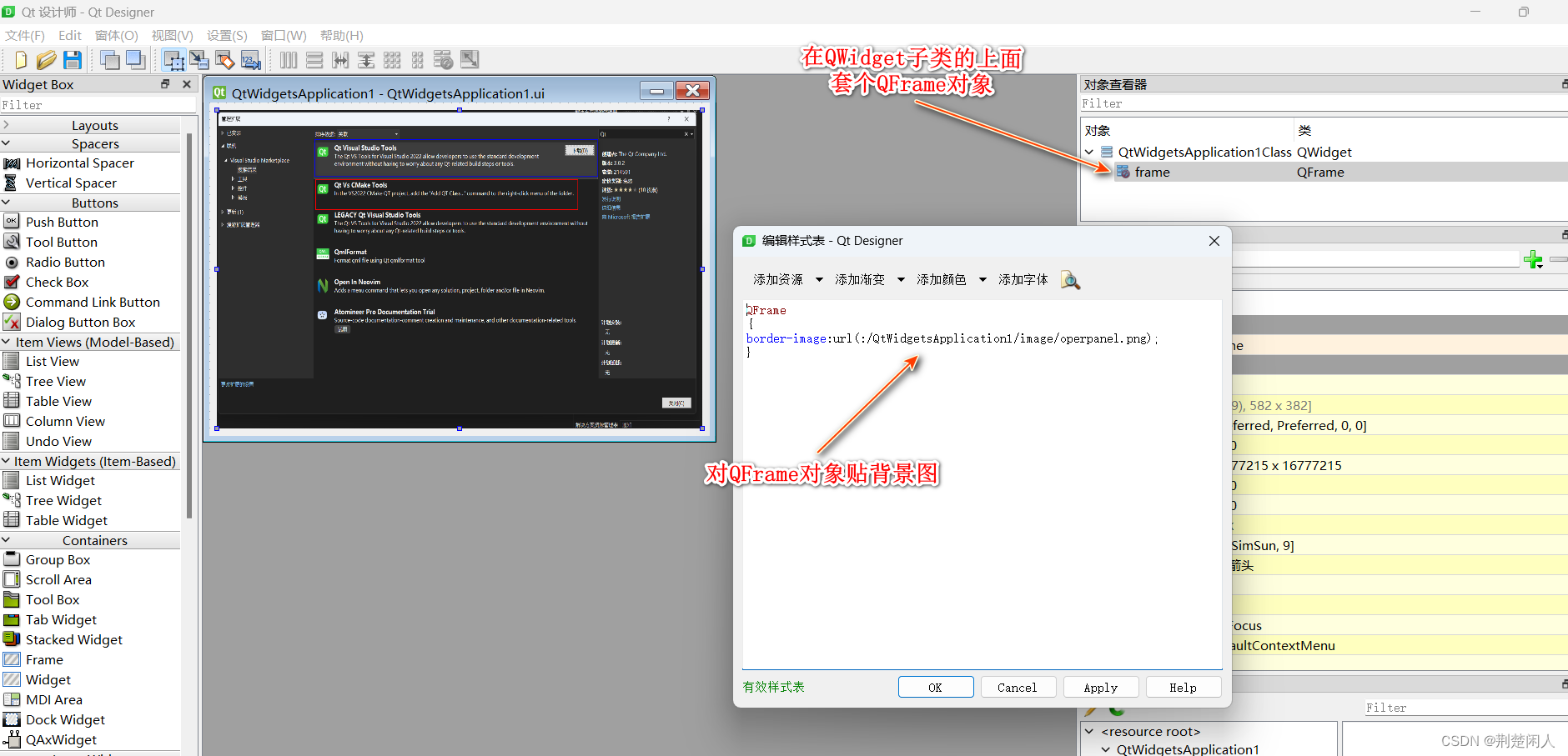Collapse Item Views (Model-Based) category

click(6, 342)
